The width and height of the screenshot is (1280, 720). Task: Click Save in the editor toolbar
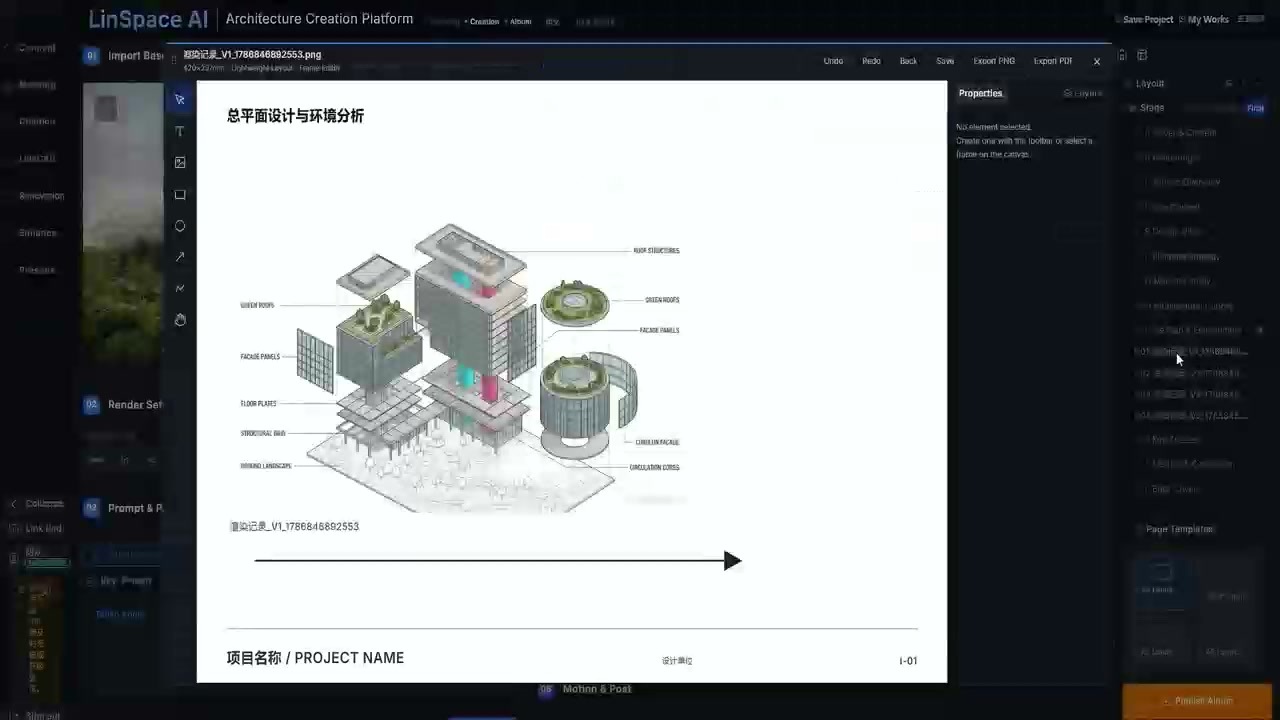pyautogui.click(x=945, y=61)
